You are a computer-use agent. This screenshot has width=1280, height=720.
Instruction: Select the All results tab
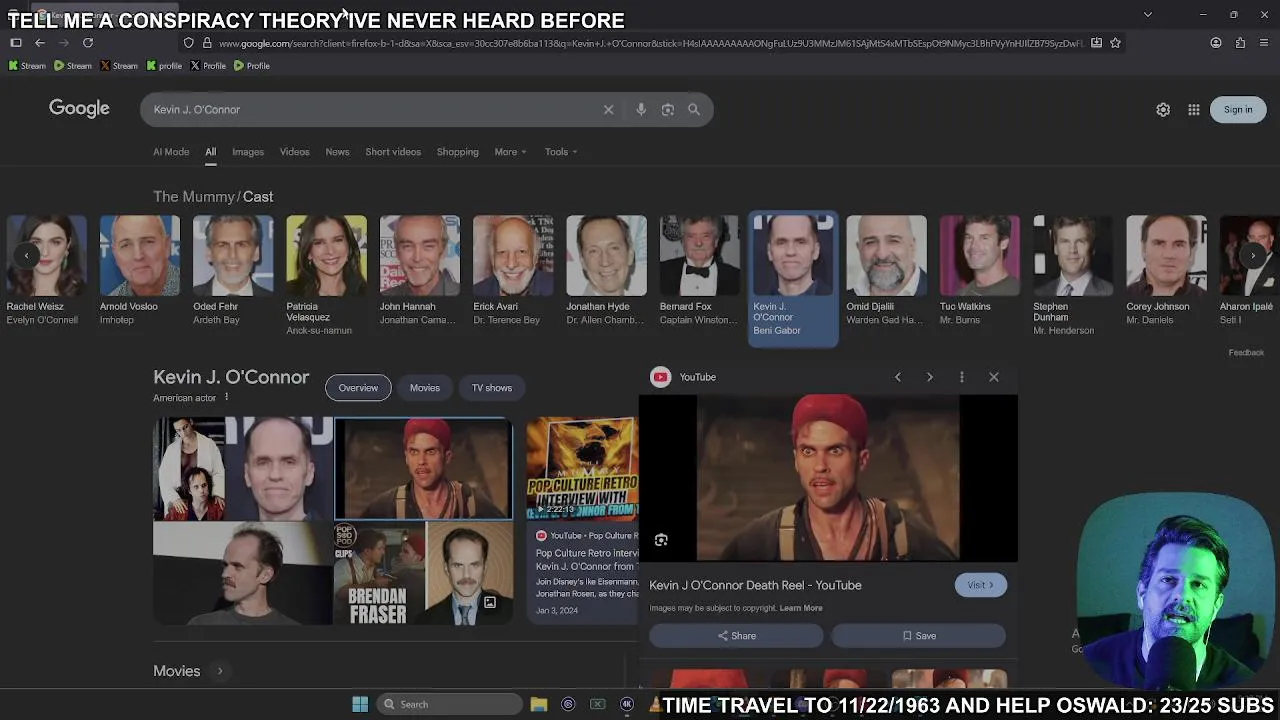tap(211, 152)
